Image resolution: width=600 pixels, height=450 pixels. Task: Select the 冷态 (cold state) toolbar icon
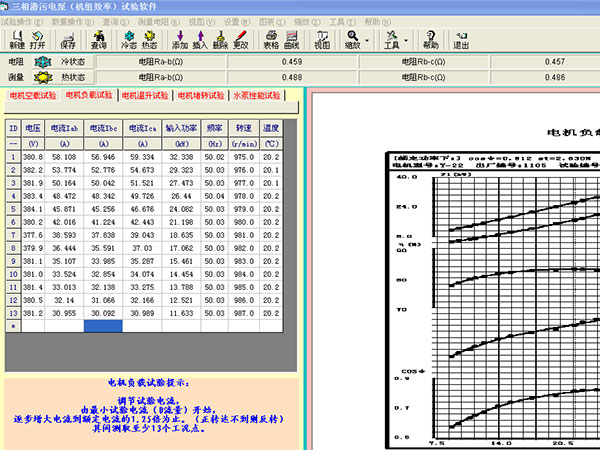pos(128,39)
